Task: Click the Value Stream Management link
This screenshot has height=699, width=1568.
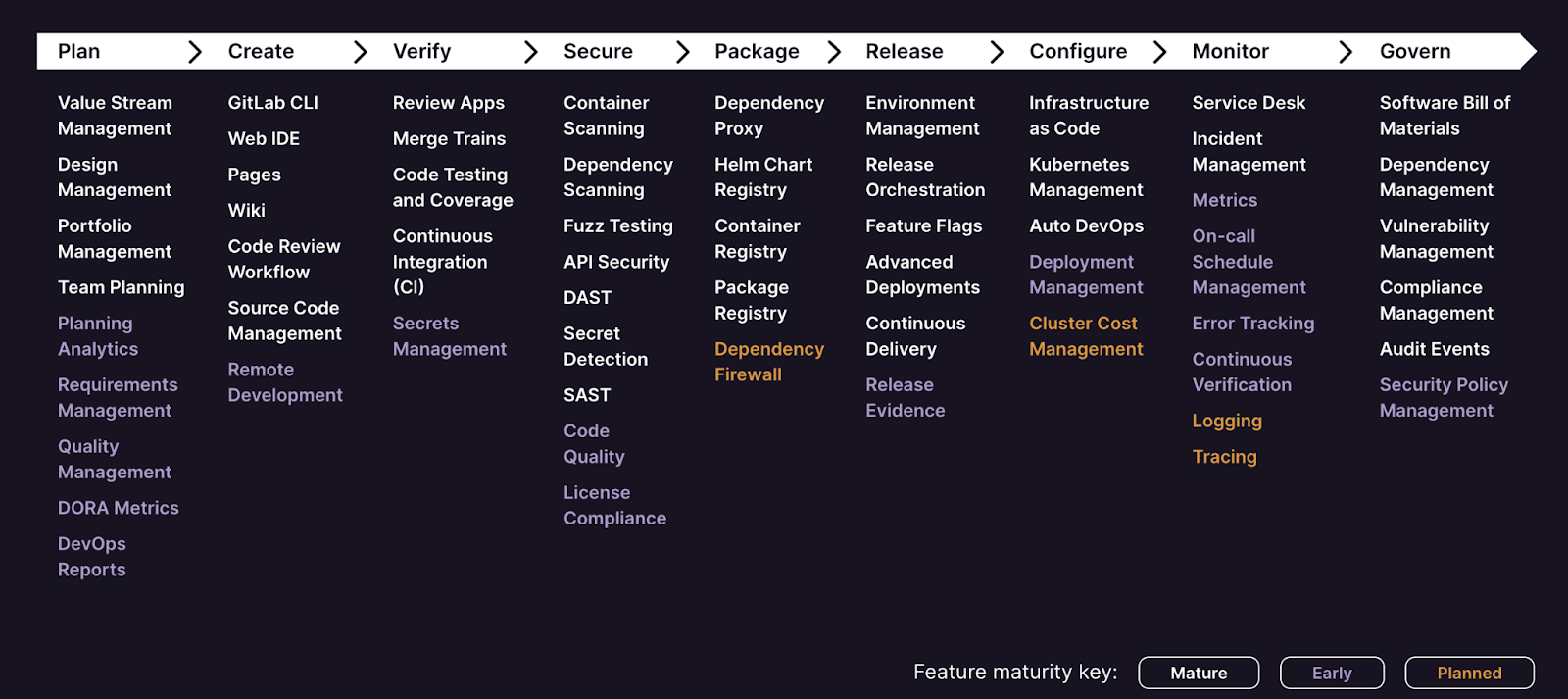Action: coord(115,116)
